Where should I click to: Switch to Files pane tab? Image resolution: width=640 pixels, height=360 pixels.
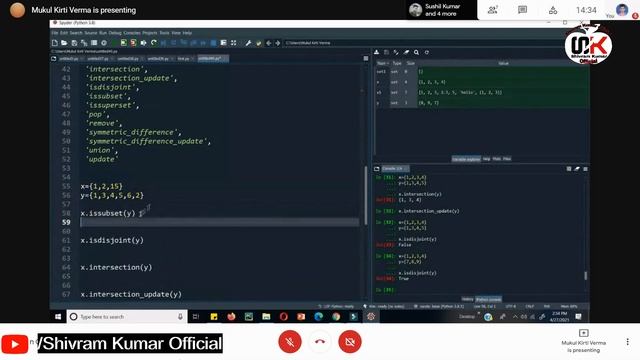[507, 159]
